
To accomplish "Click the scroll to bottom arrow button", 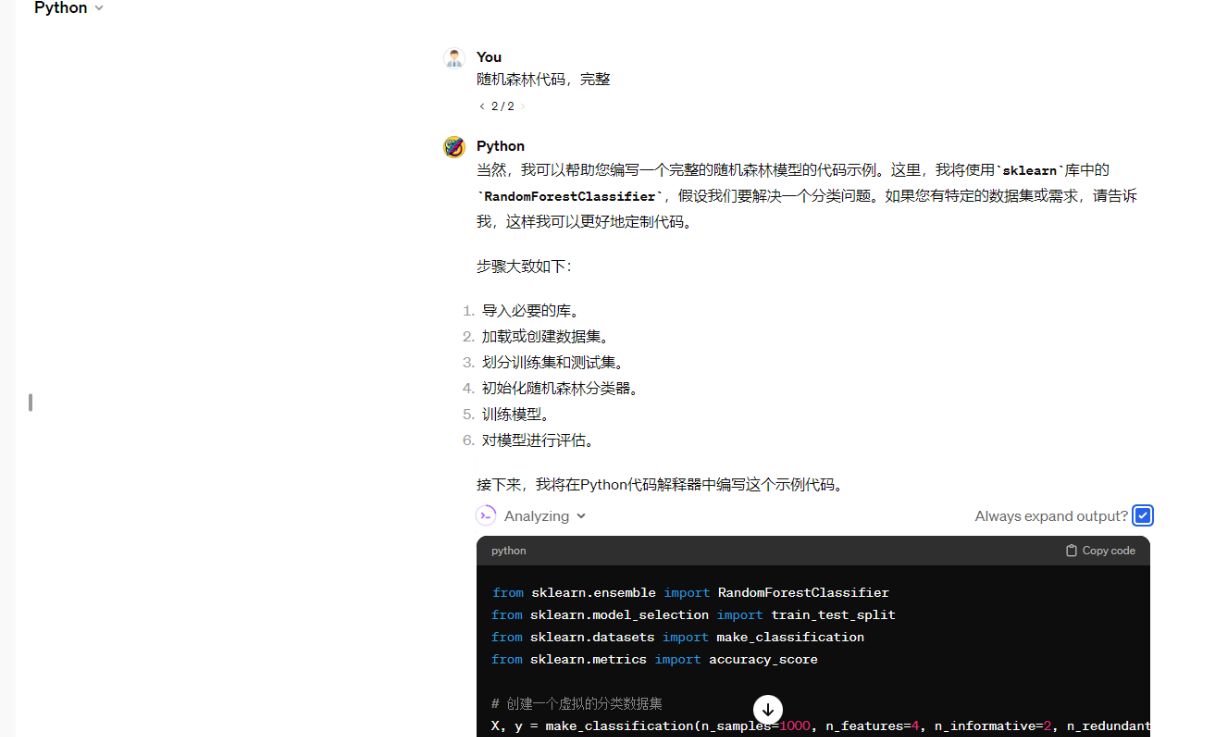I will [768, 710].
